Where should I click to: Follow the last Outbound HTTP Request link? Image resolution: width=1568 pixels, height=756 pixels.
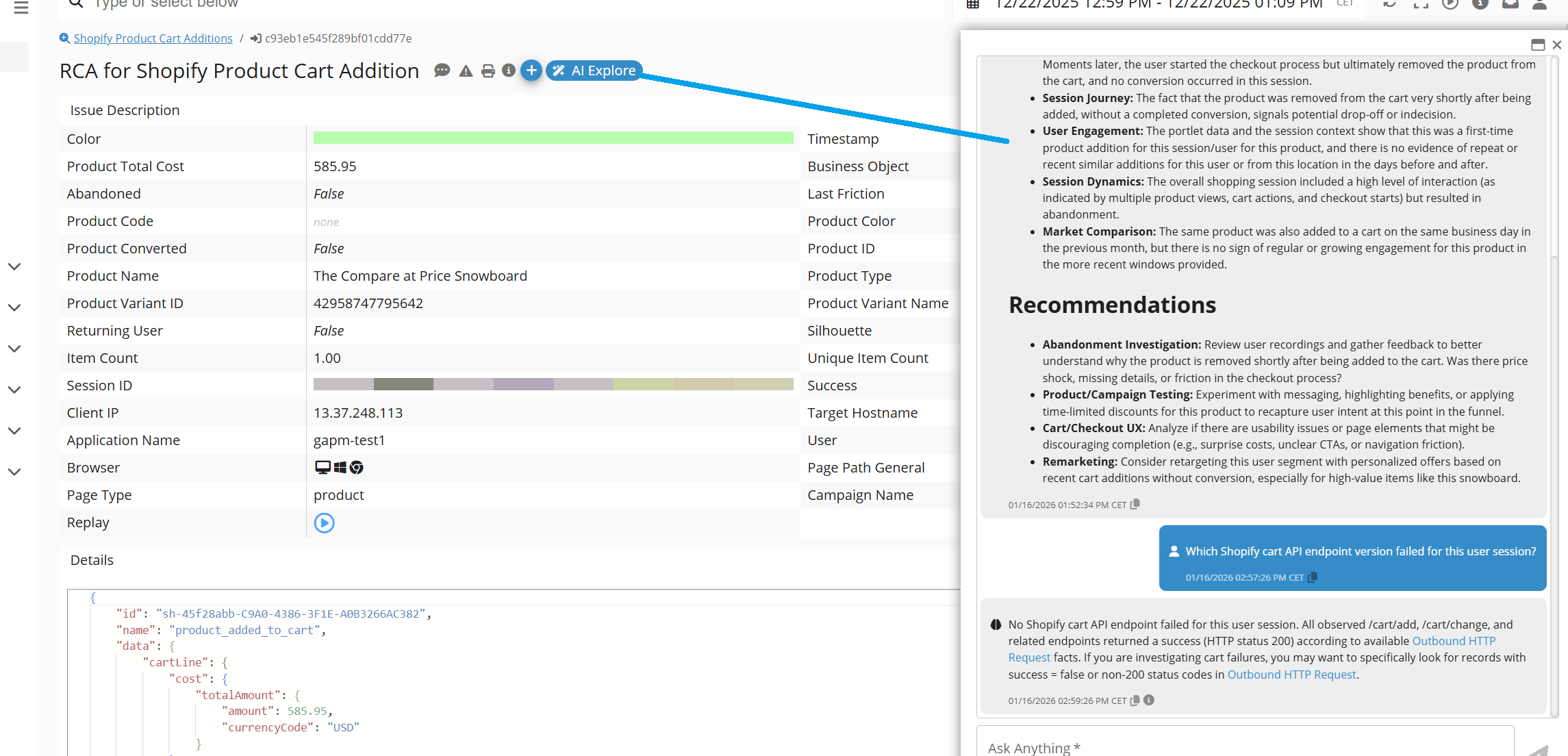1291,675
